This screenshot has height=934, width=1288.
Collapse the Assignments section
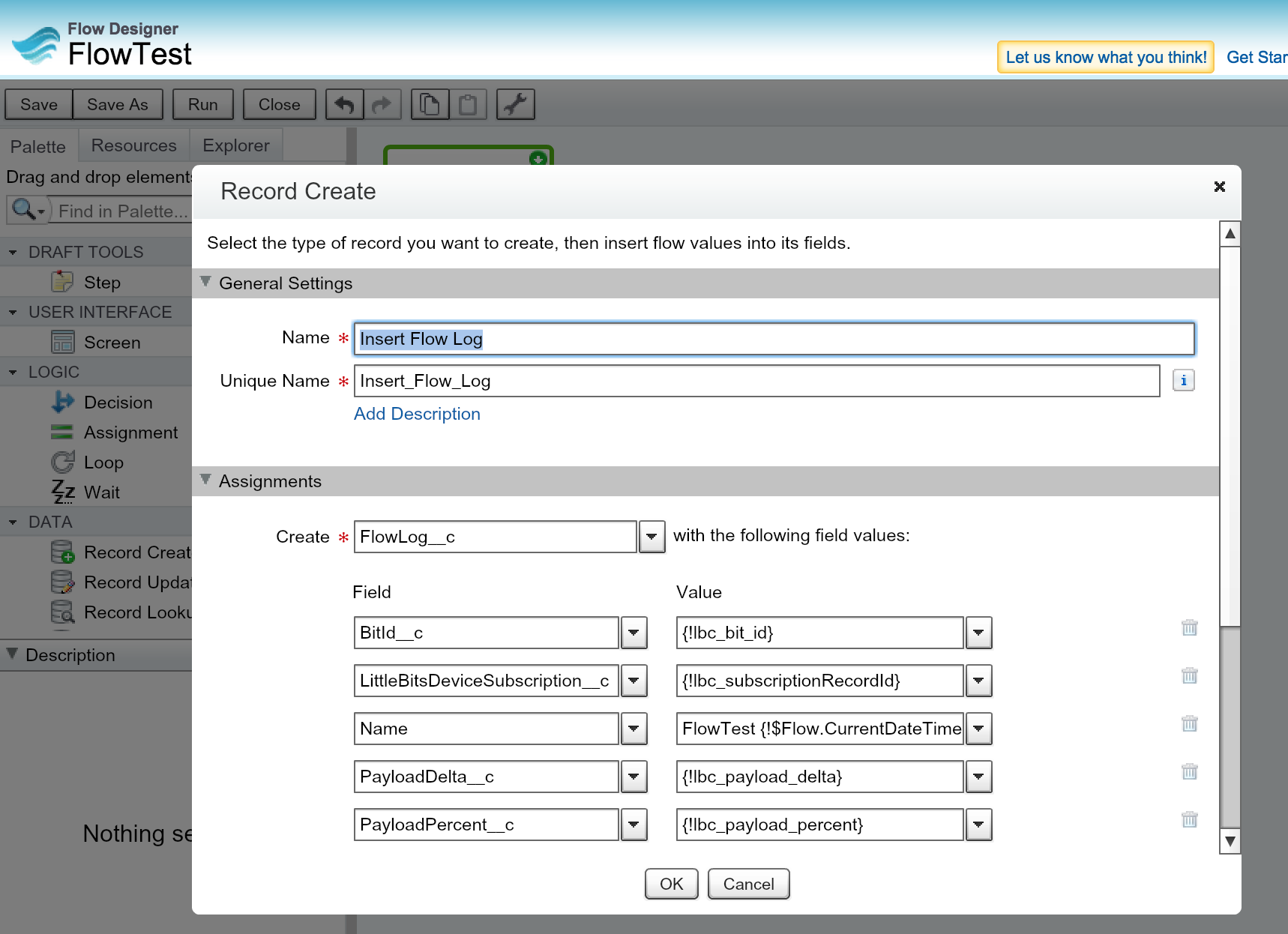click(205, 480)
